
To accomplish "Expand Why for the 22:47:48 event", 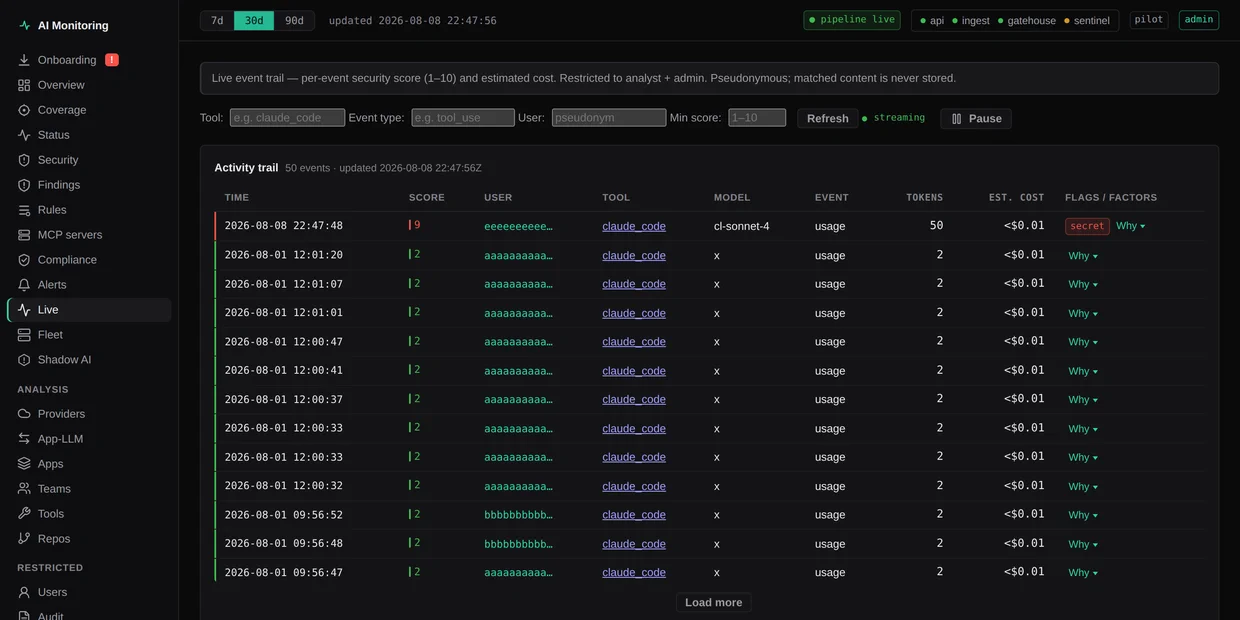I will (1131, 226).
